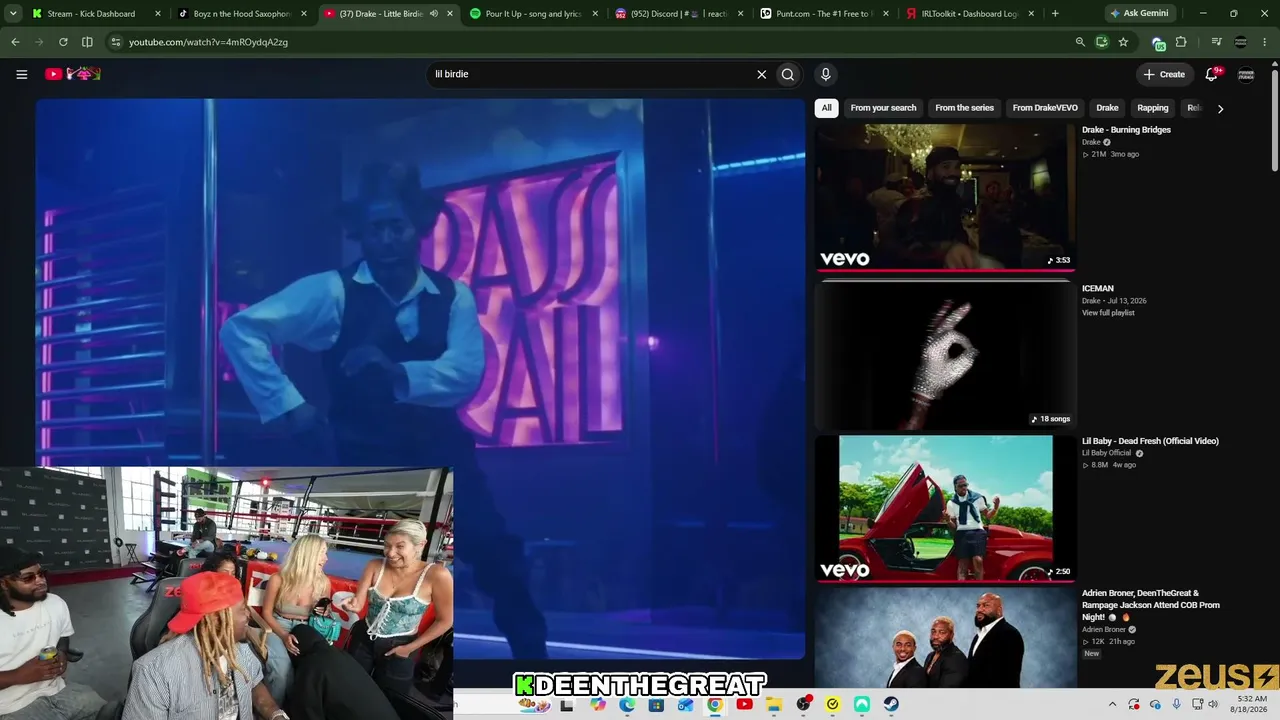Screen dimensions: 1280x720
Task: Open the Adrien Broner channel link
Action: pyautogui.click(x=1103, y=629)
